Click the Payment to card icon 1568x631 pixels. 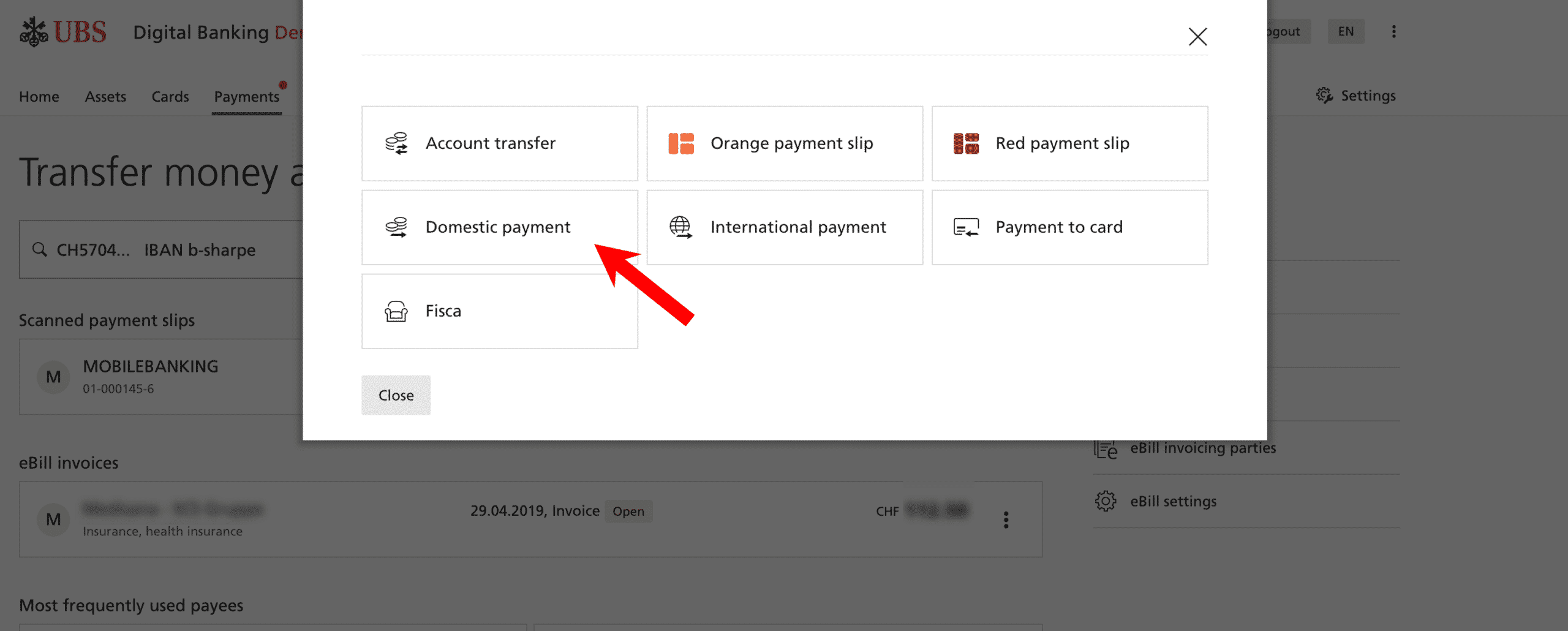(966, 227)
